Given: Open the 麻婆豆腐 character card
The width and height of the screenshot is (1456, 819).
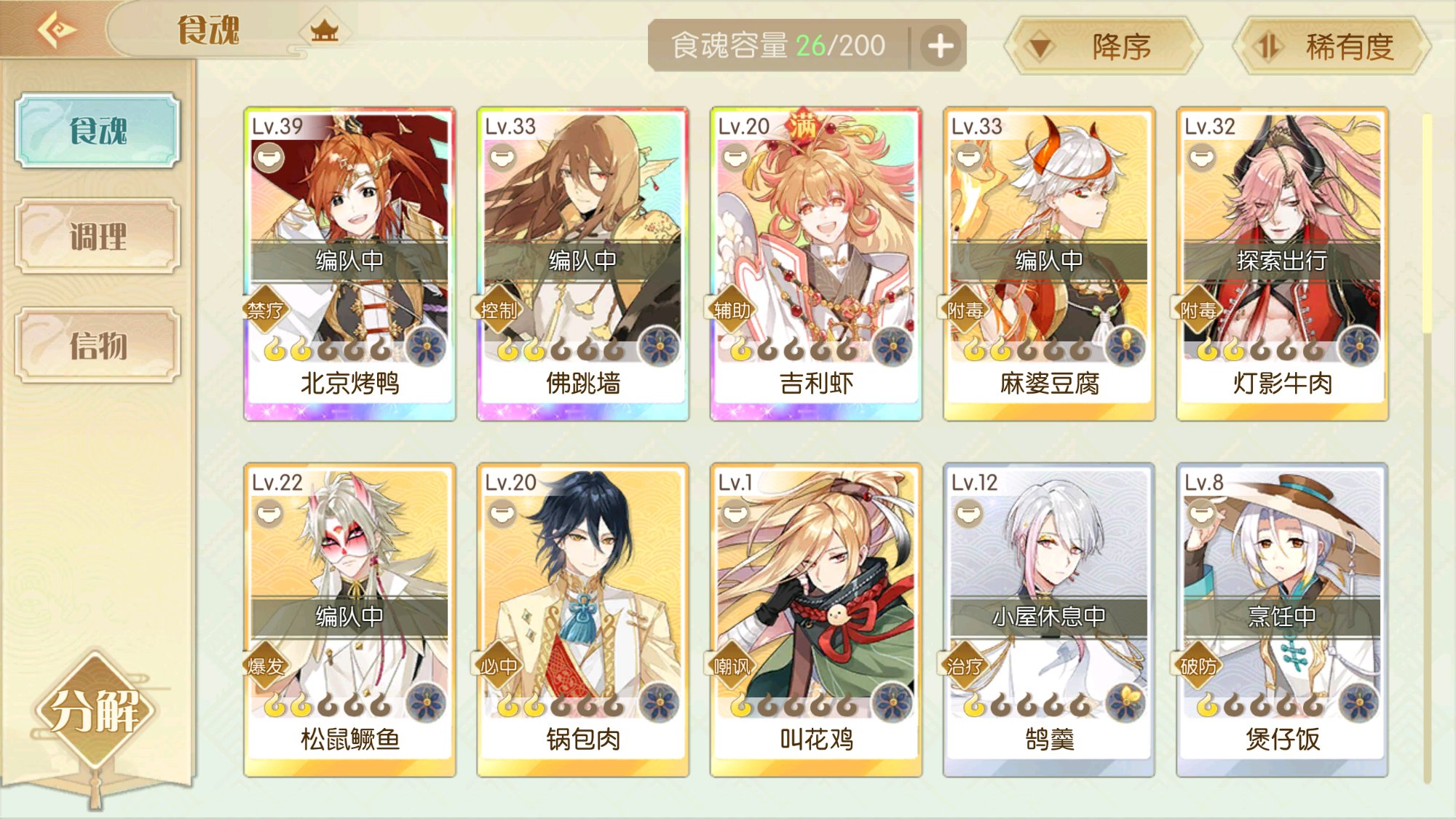Looking at the screenshot, I should tap(1049, 264).
